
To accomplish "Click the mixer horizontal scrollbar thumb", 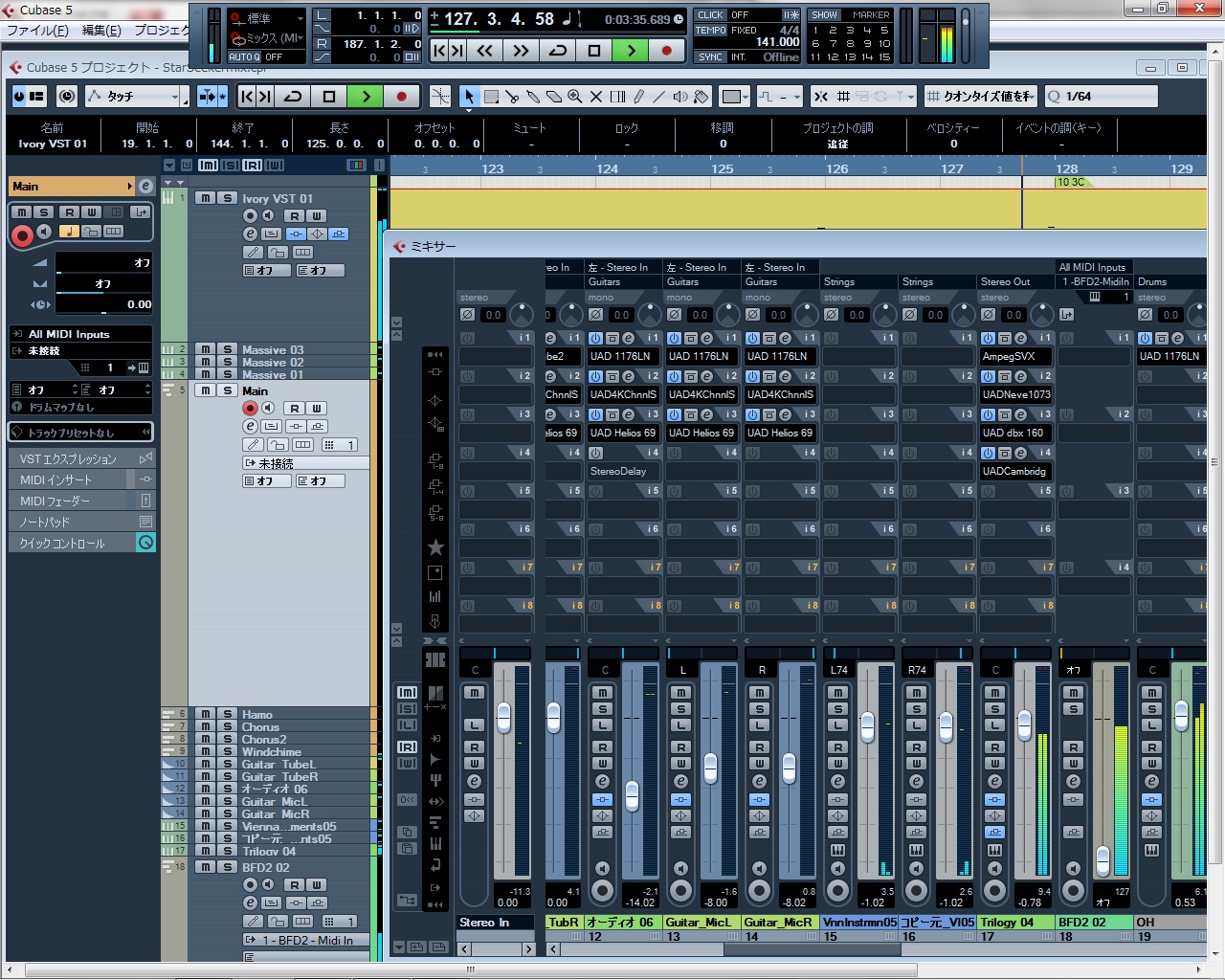I will pos(812,949).
